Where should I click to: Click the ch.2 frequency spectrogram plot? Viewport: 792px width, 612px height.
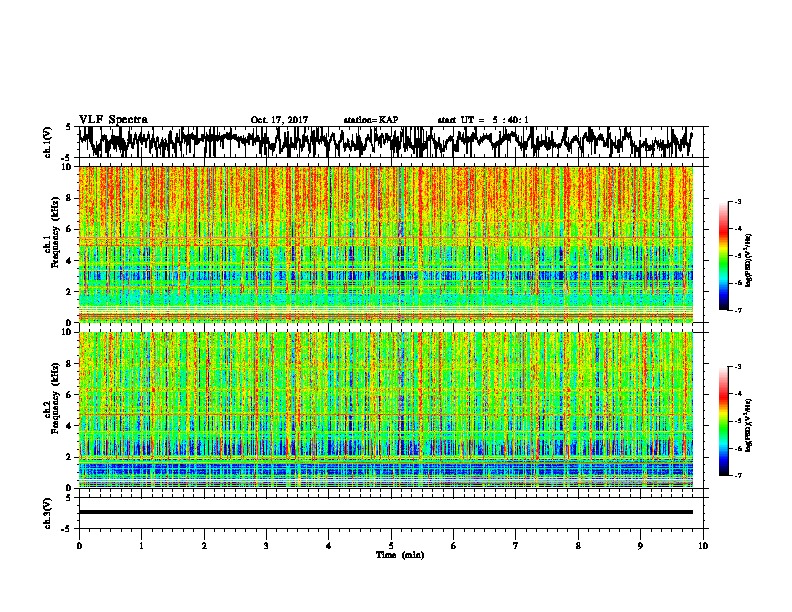pos(386,410)
